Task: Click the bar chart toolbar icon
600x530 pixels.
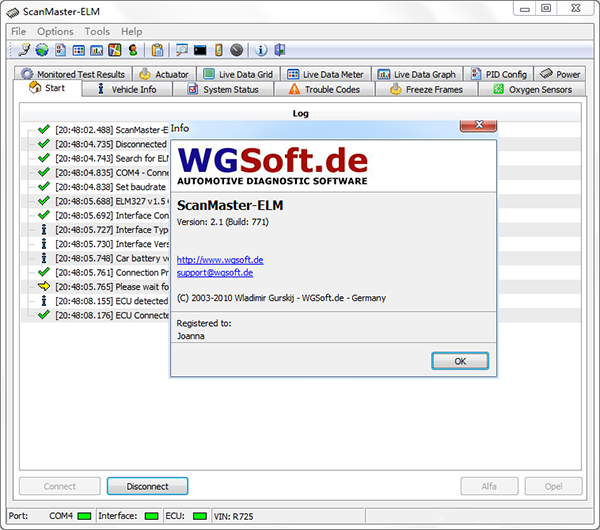Action: click(96, 50)
